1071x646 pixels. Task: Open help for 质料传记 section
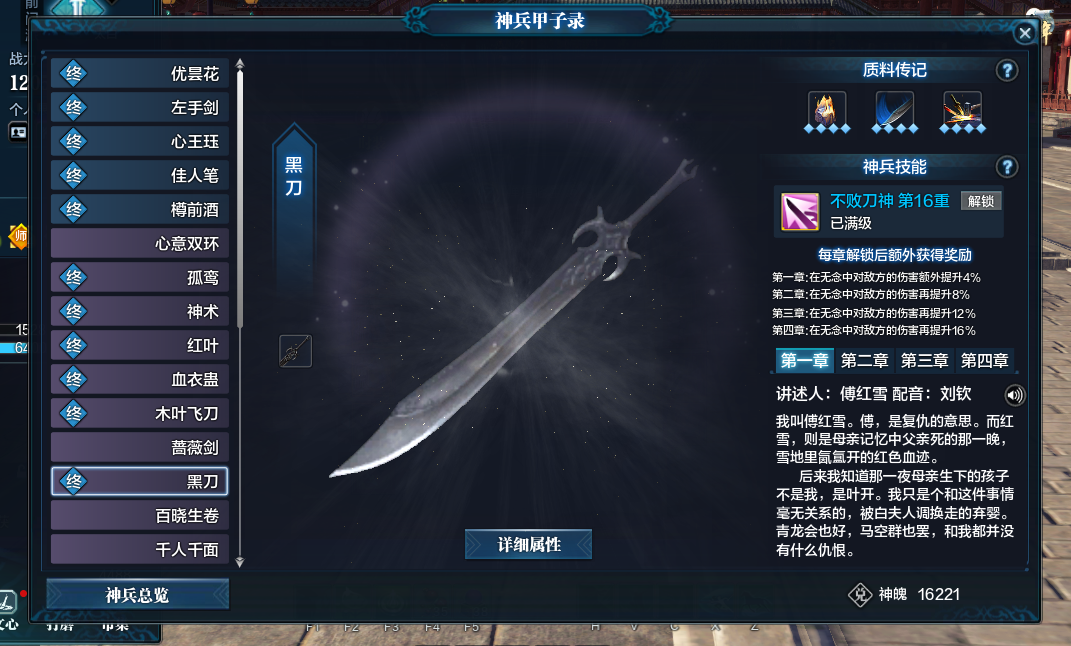click(1007, 70)
